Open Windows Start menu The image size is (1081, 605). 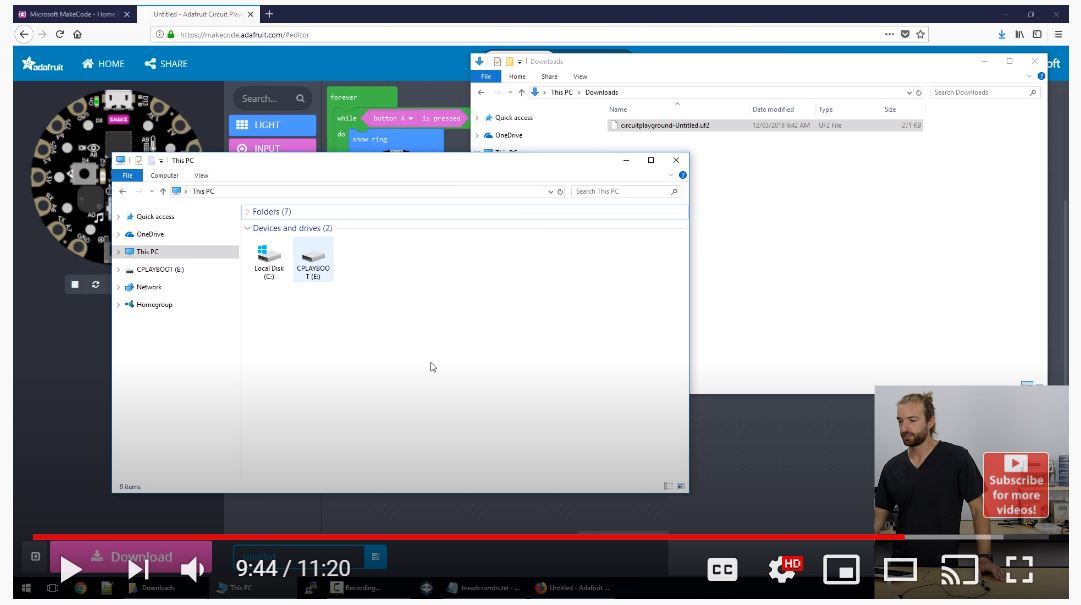click(26, 588)
